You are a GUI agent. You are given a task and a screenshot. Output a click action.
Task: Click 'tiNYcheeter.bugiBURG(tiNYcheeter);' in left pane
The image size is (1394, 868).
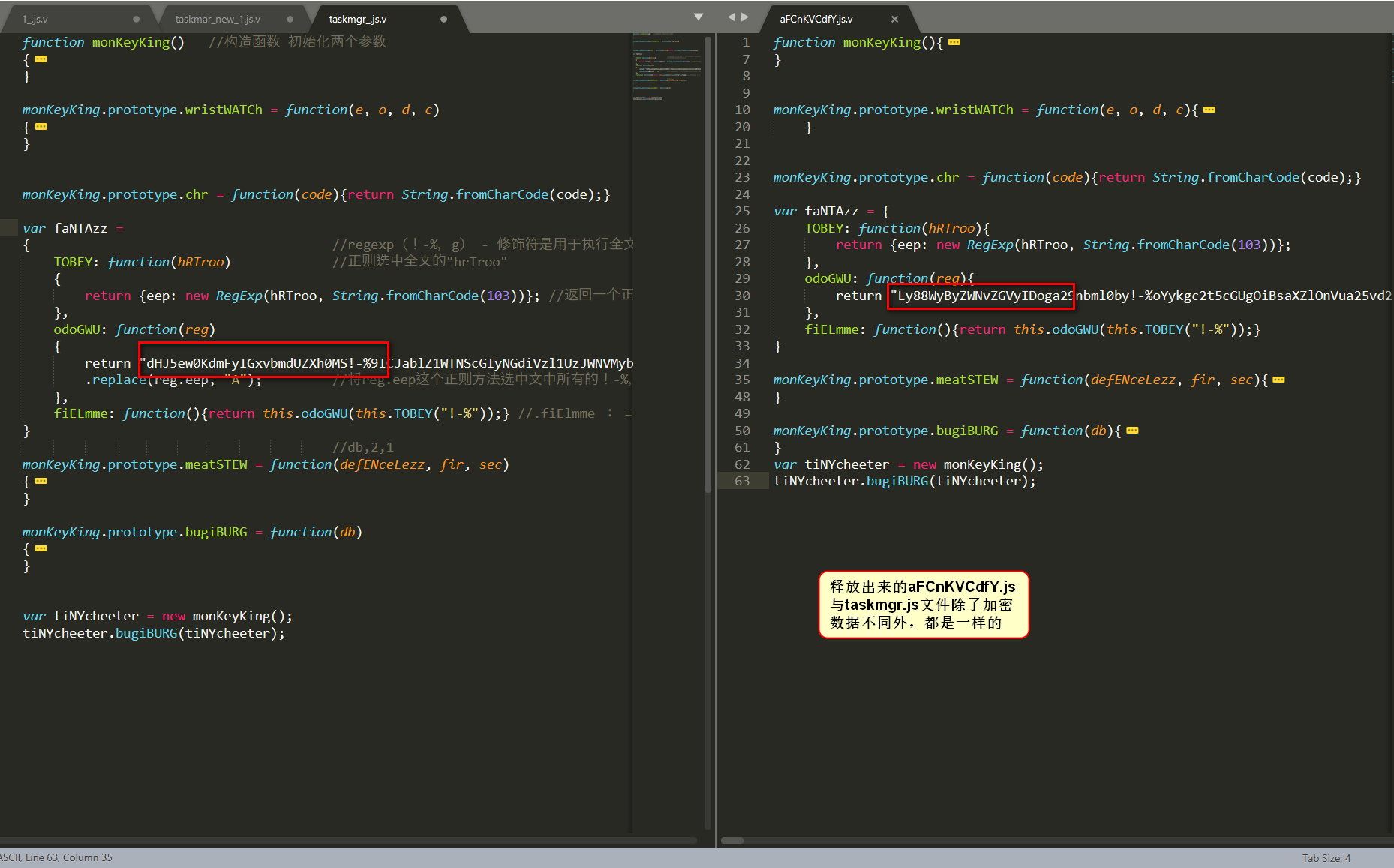154,633
